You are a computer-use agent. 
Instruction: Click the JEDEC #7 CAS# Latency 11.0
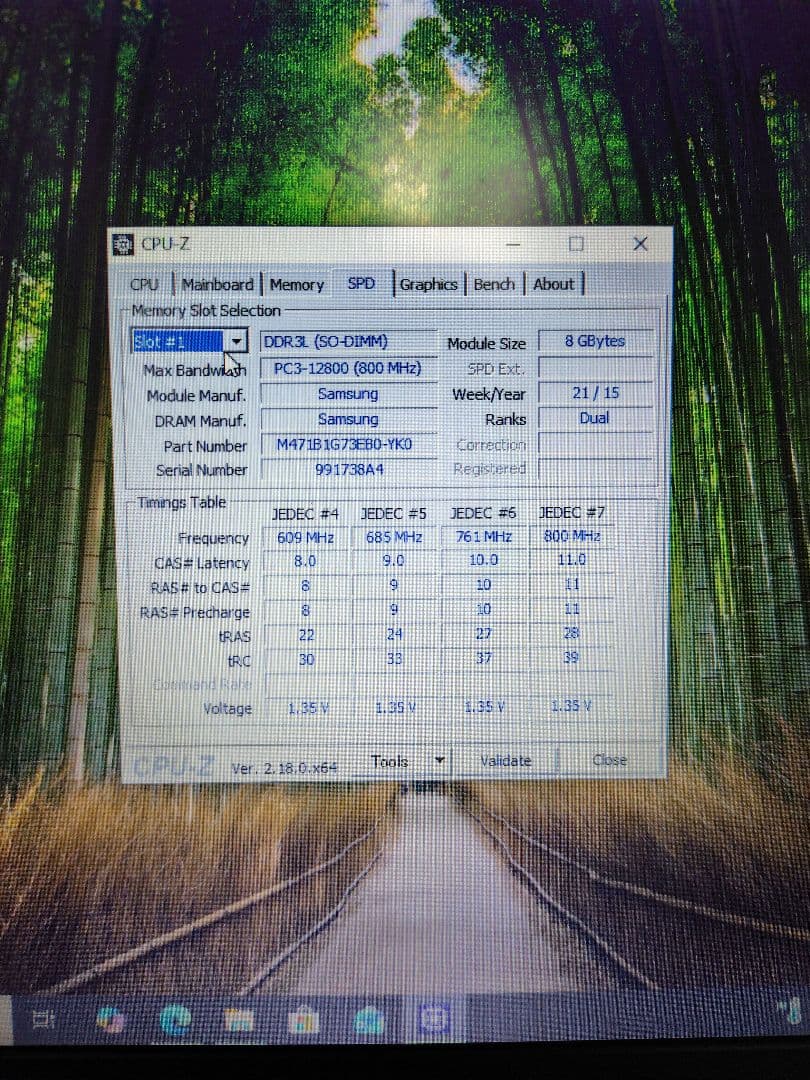(572, 559)
